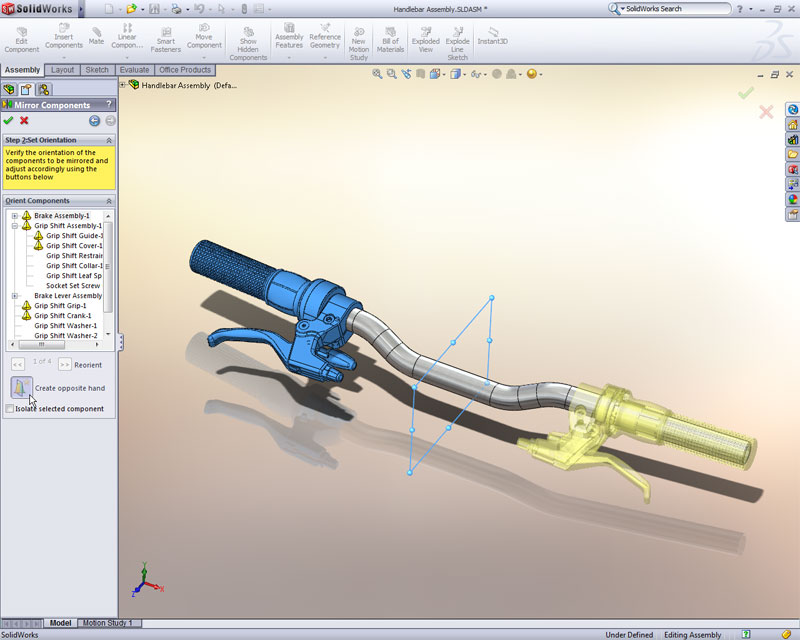Viewport: 800px width, 640px height.
Task: Enable Isolate selected component checkbox
Action: 10,409
